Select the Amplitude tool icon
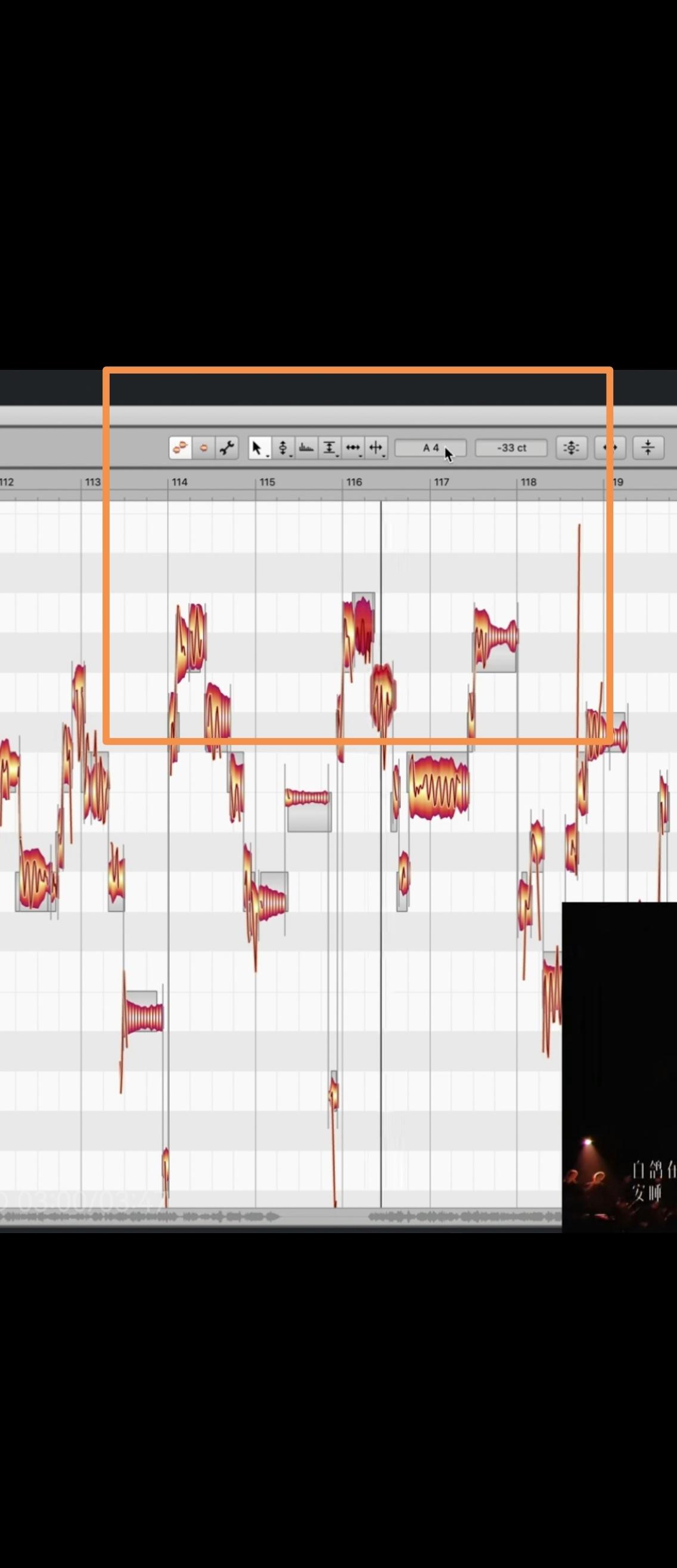The width and height of the screenshot is (677, 1568). point(330,448)
